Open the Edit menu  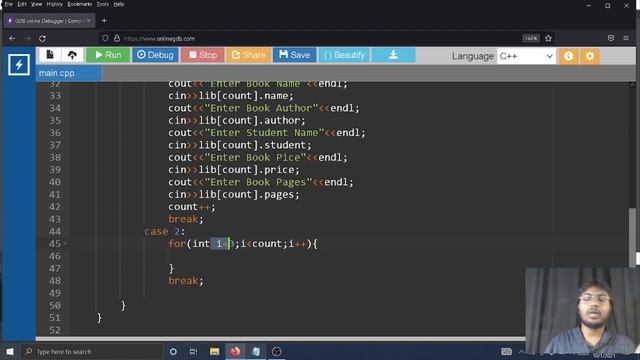pyautogui.click(x=22, y=4)
